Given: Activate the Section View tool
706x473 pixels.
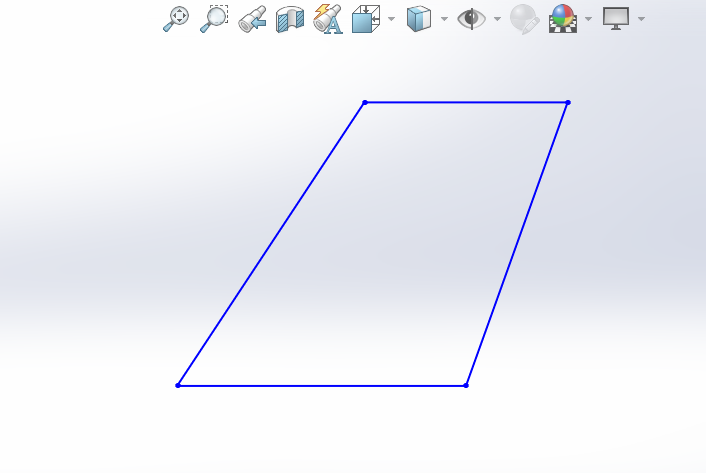Looking at the screenshot, I should [290, 19].
